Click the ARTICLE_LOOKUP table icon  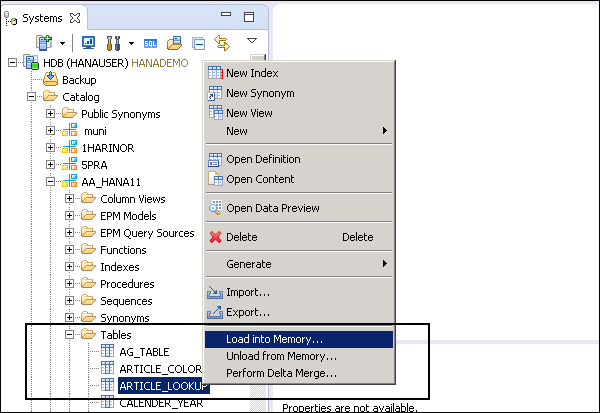point(108,385)
